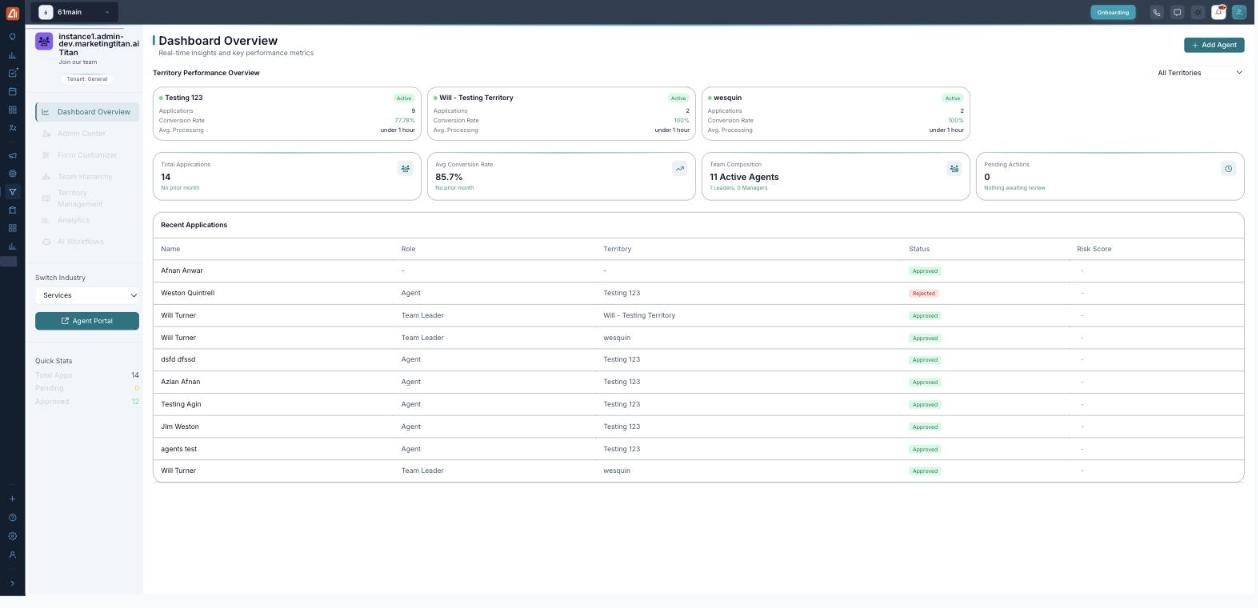Click the users icon in dark rail
The width and height of the screenshot is (1258, 608).
click(x=12, y=128)
